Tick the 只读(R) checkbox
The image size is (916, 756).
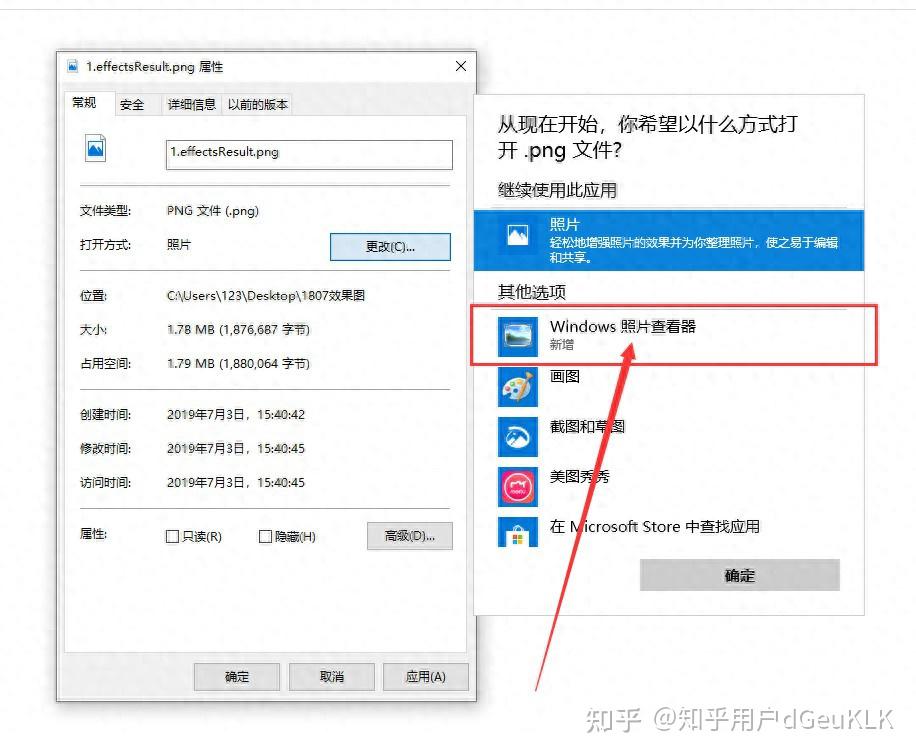click(172, 536)
